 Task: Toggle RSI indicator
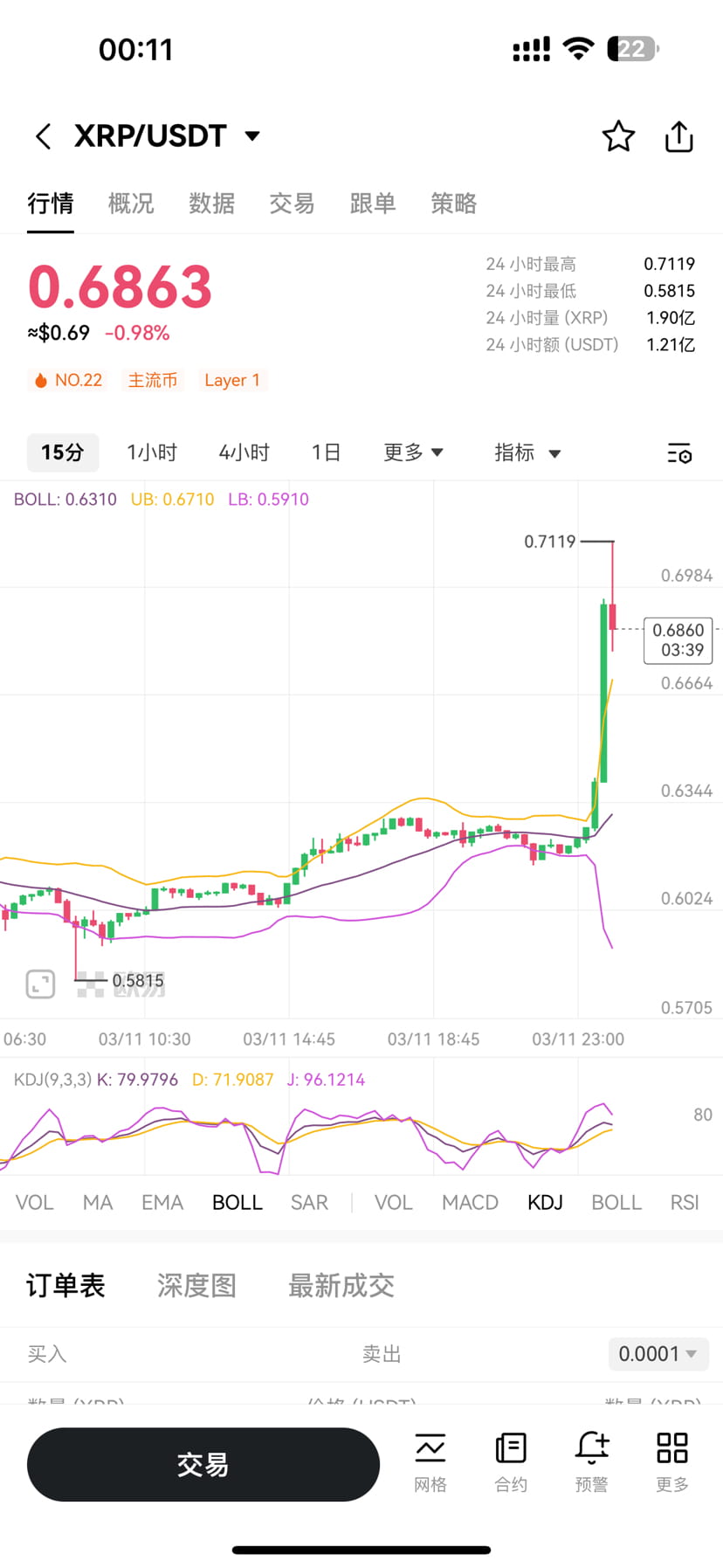pyautogui.click(x=685, y=1203)
